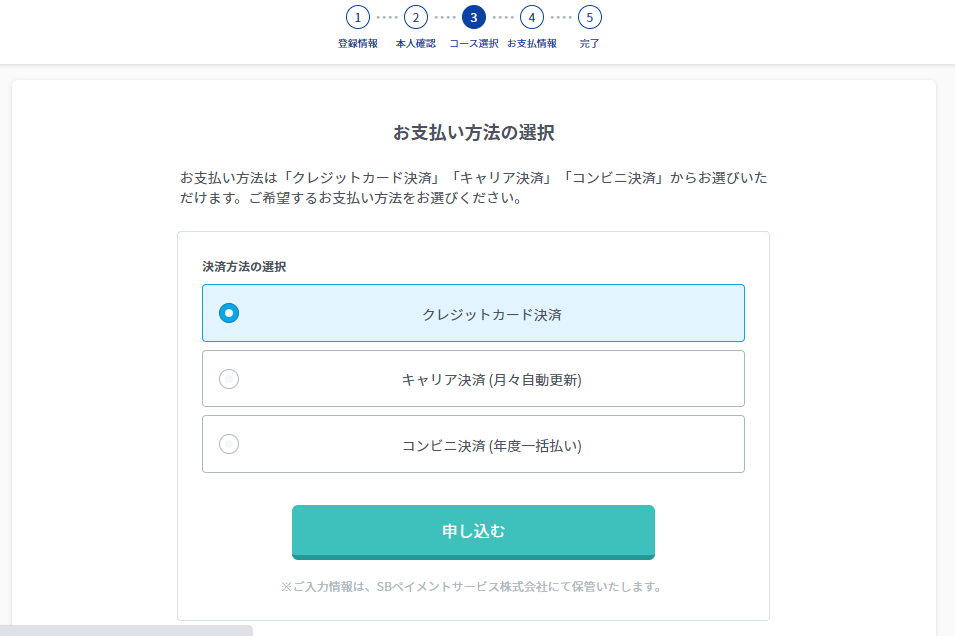Select the コンビニ決済 radio button
Screen dimensions: 955x636
[x=229, y=444]
